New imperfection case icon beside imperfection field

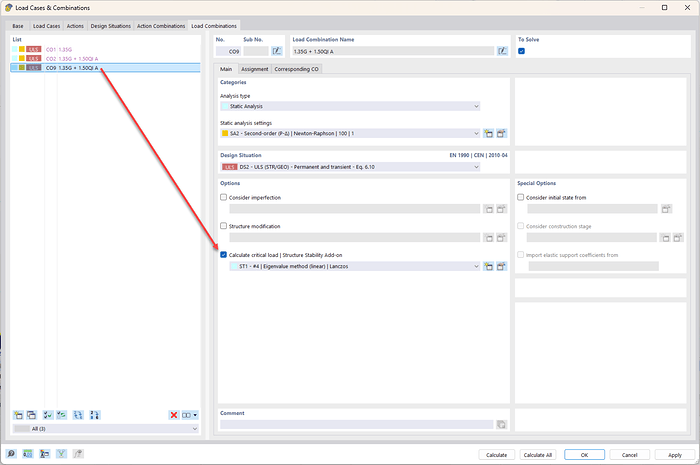click(x=489, y=209)
